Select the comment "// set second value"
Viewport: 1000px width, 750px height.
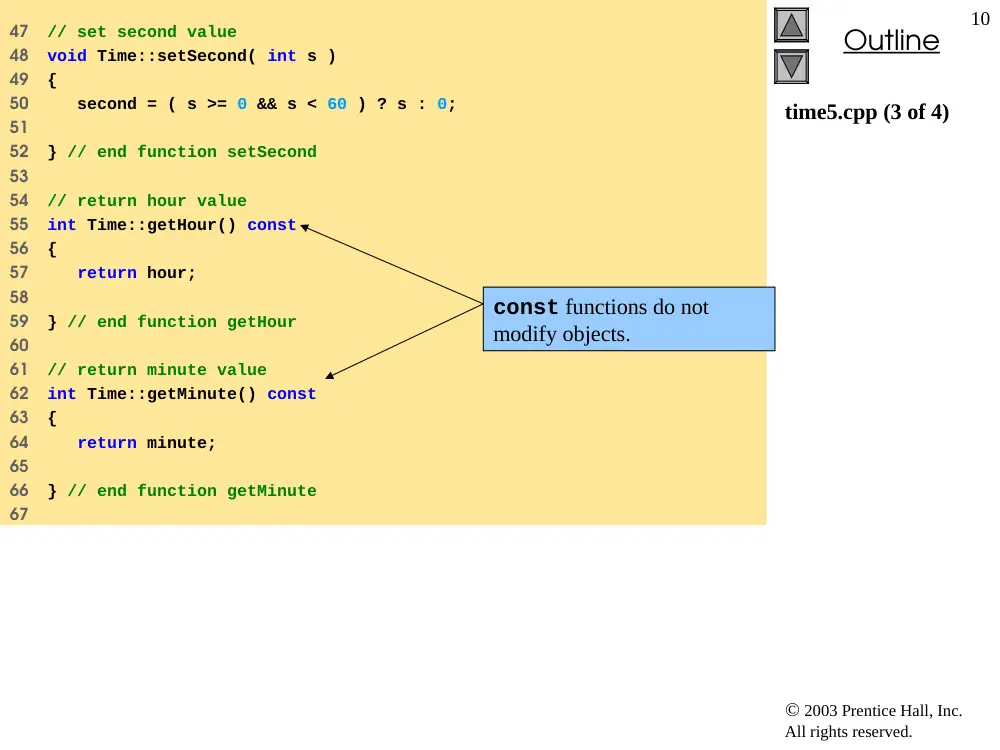142,32
